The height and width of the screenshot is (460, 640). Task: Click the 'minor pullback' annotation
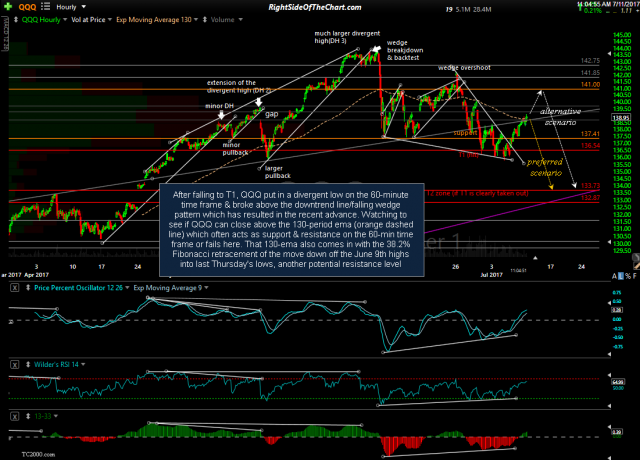click(x=235, y=149)
